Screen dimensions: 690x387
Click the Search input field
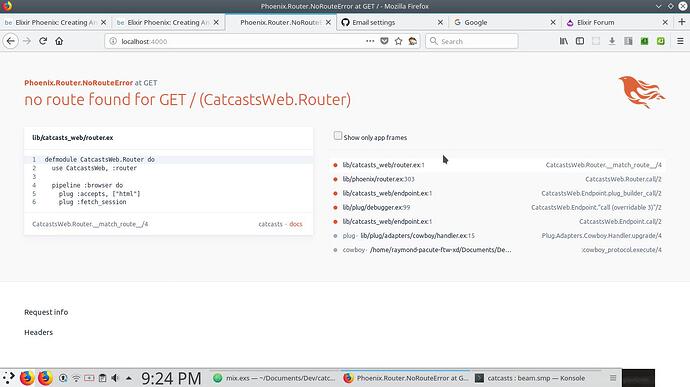tap(472, 41)
